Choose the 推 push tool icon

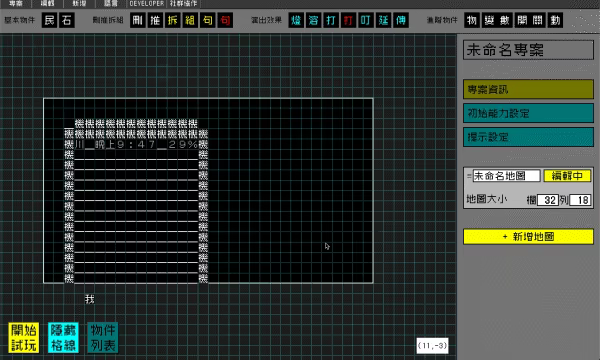155,20
